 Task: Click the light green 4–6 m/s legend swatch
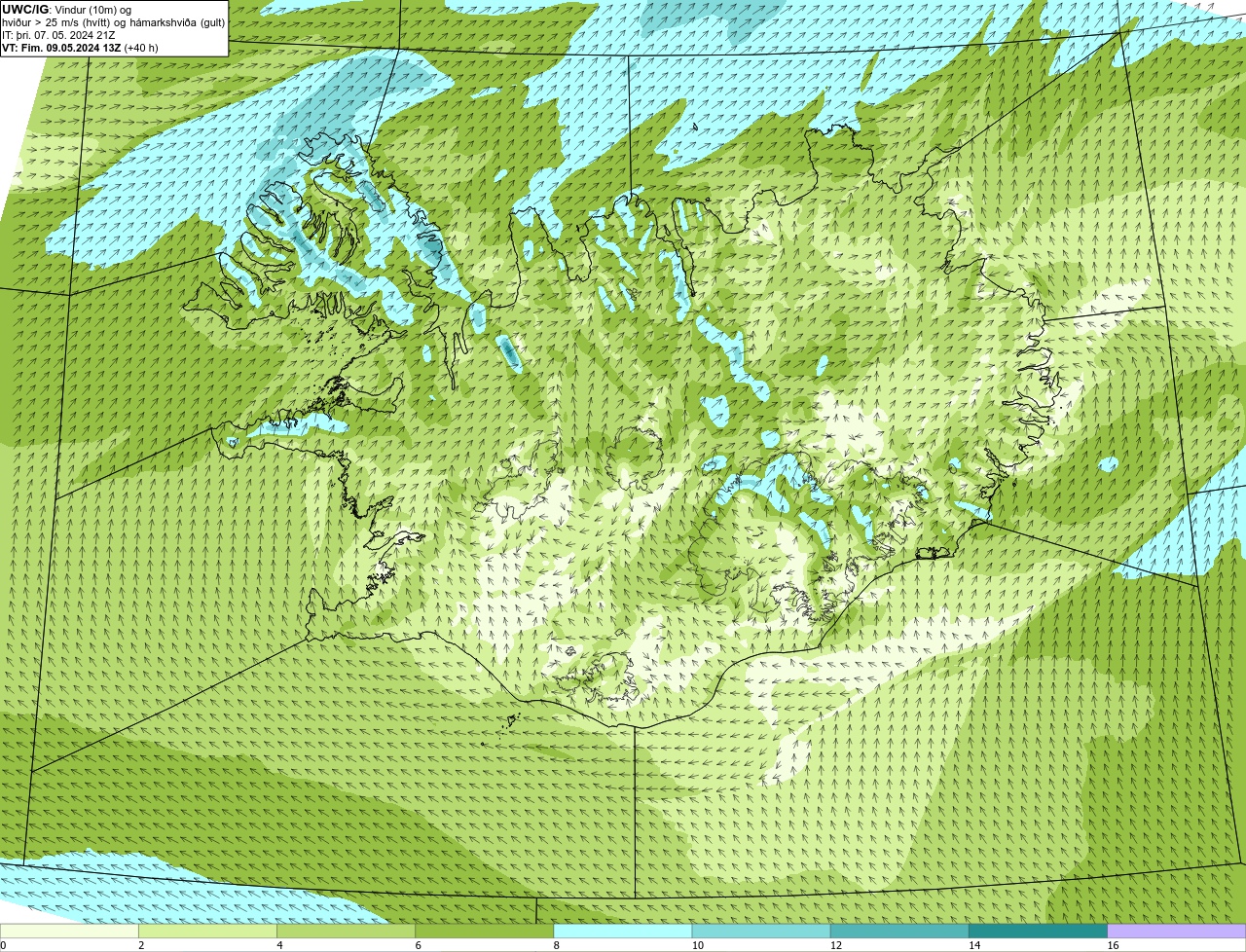point(346,931)
